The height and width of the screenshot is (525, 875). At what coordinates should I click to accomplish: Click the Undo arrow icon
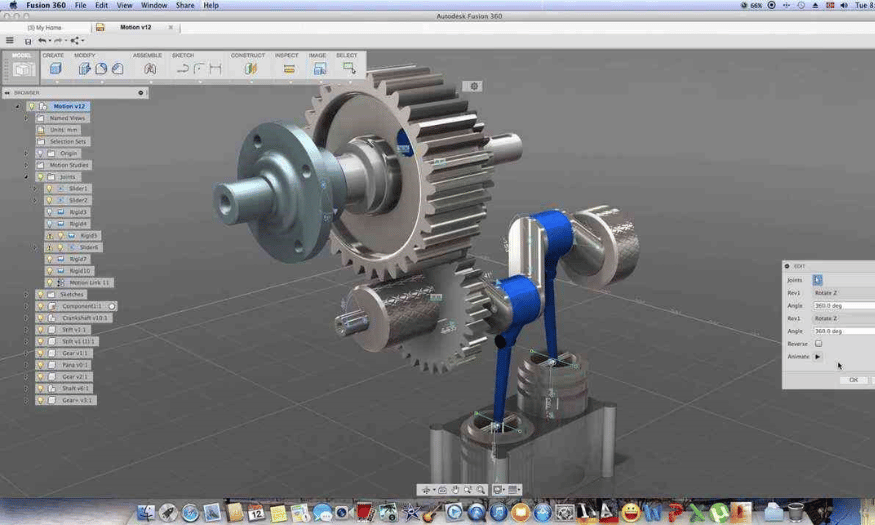[42, 41]
